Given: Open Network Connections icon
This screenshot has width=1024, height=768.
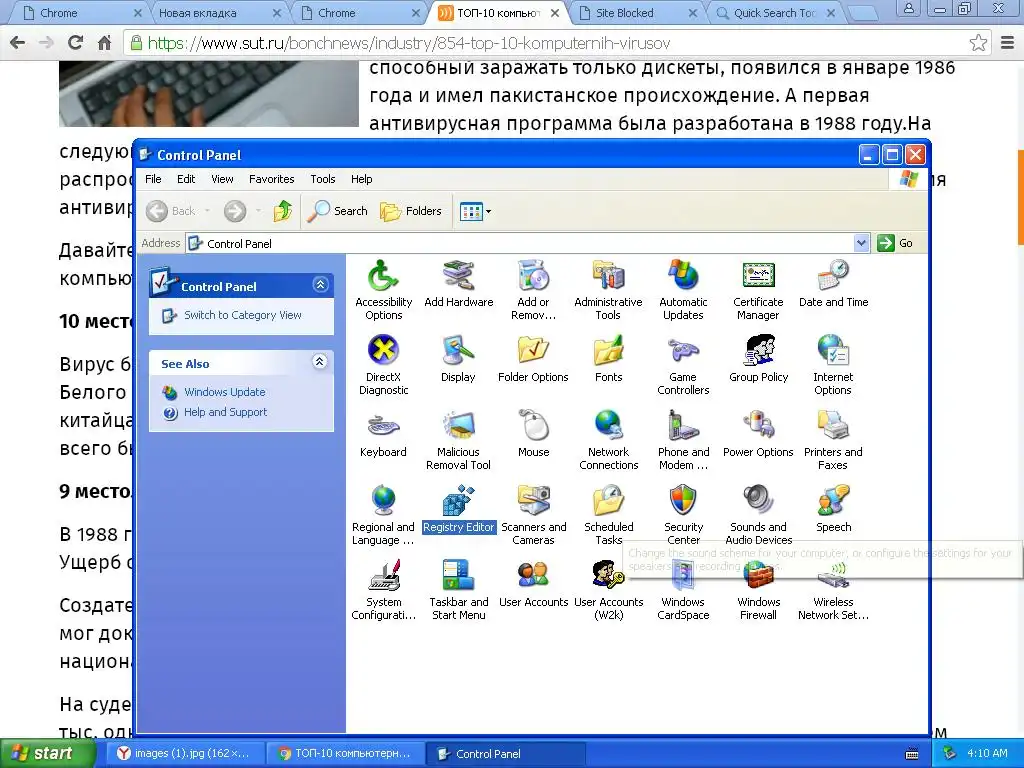Looking at the screenshot, I should pyautogui.click(x=608, y=426).
